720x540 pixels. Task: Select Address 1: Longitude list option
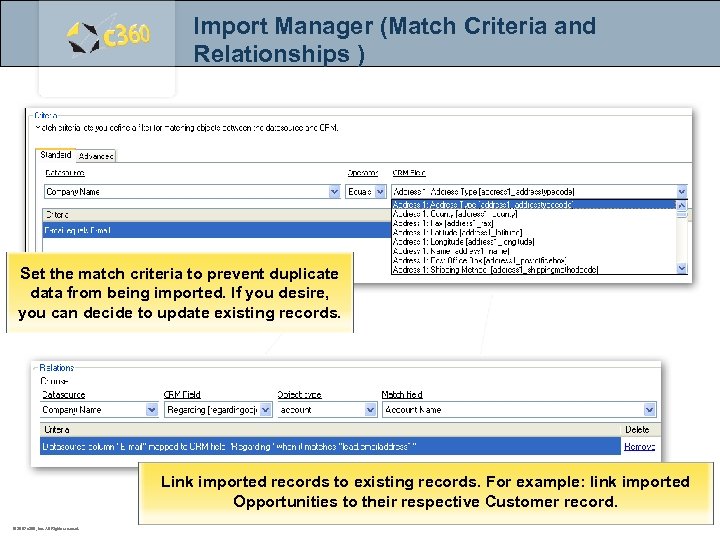pos(534,242)
